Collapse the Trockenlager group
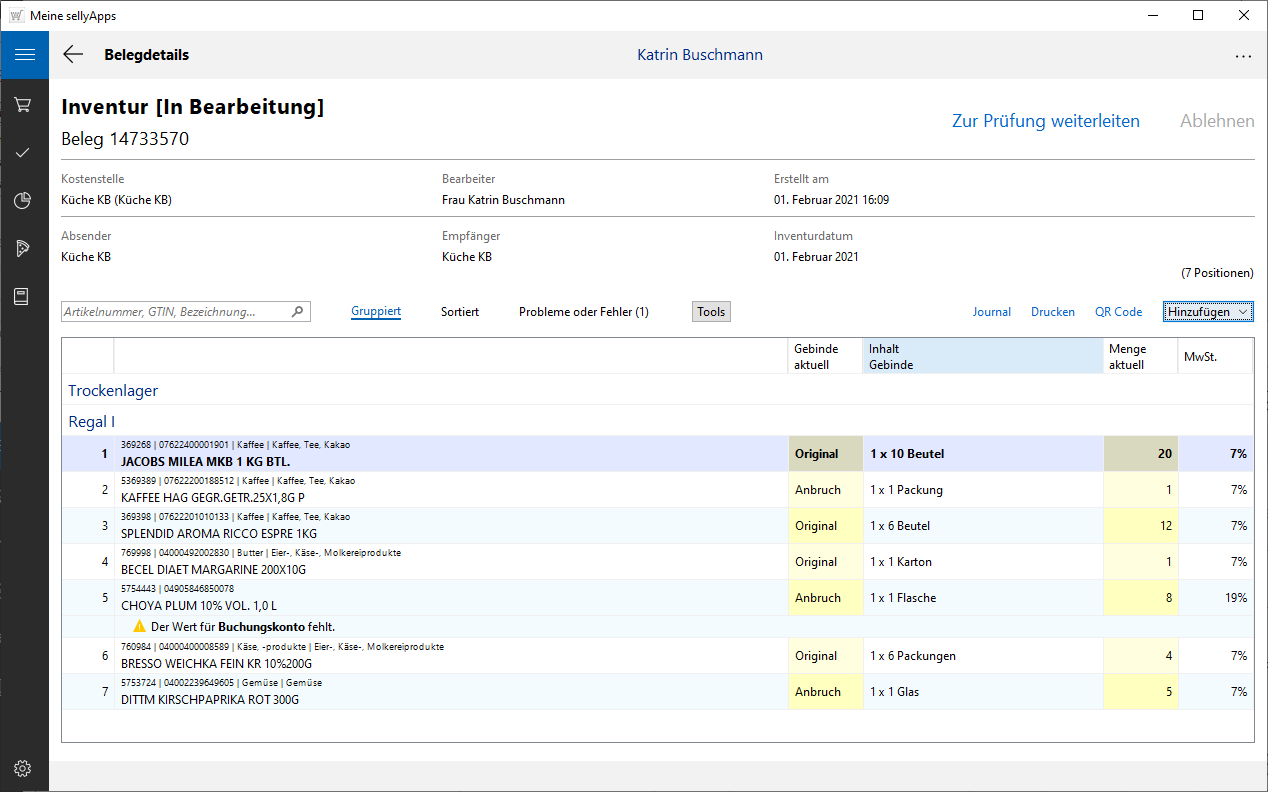 click(113, 391)
